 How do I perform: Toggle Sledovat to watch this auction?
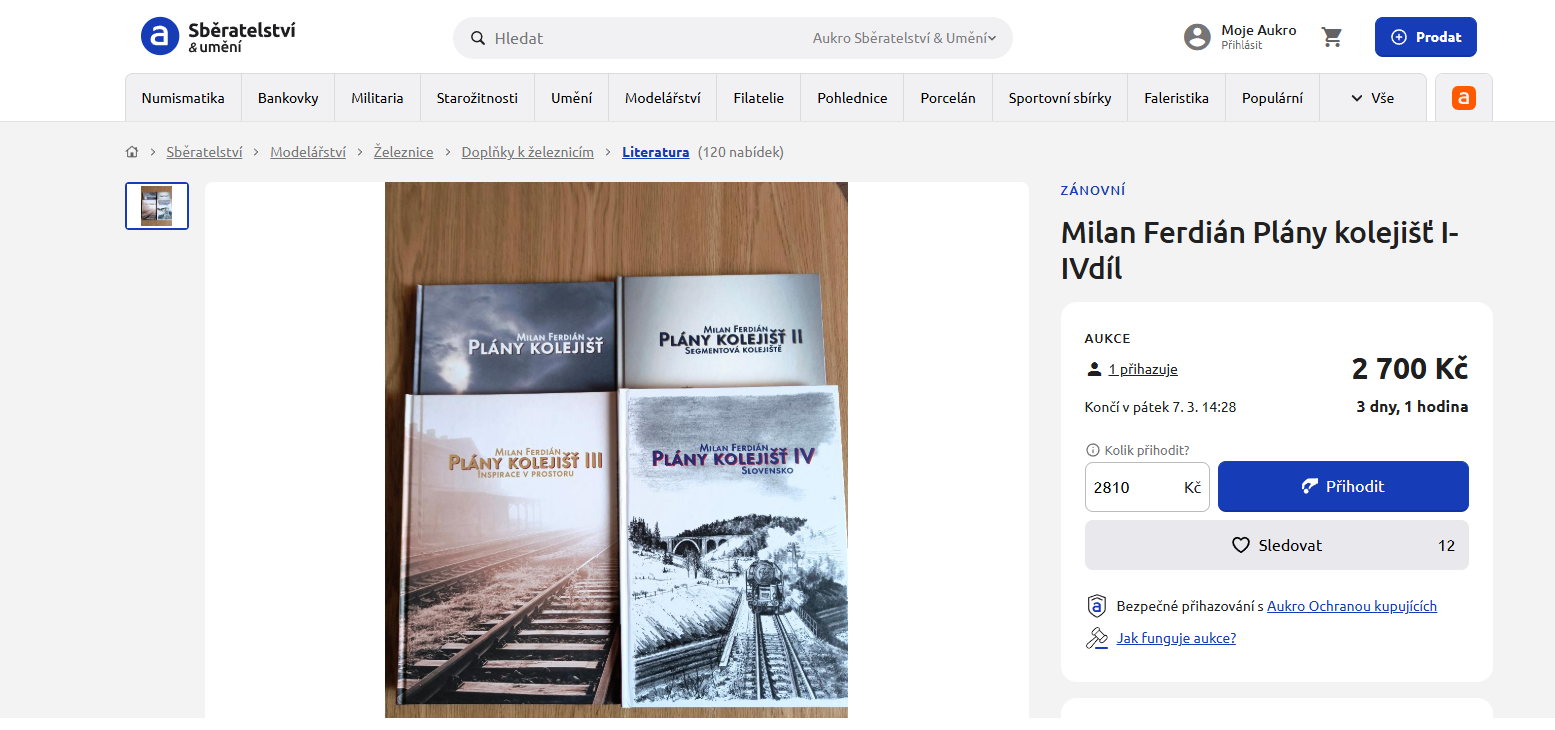pos(1276,545)
